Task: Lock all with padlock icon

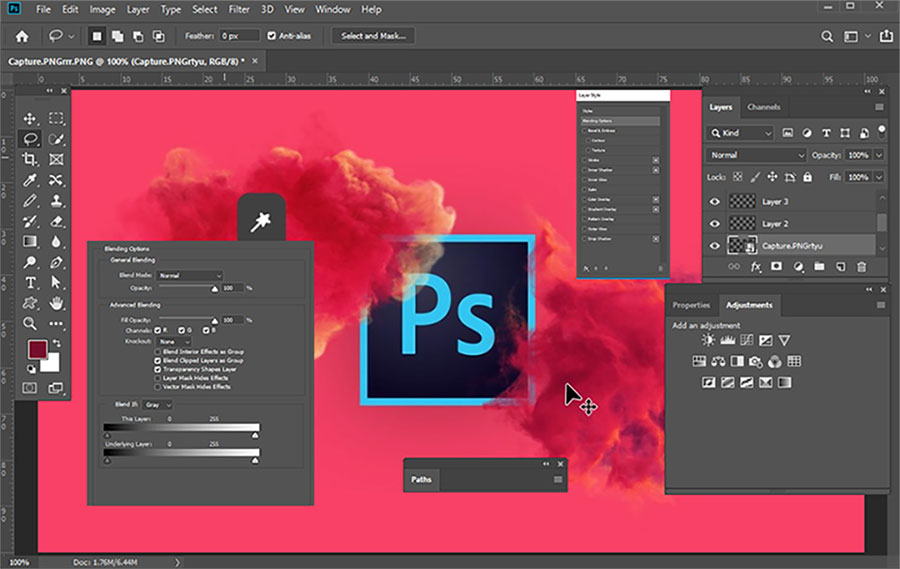Action: click(808, 177)
